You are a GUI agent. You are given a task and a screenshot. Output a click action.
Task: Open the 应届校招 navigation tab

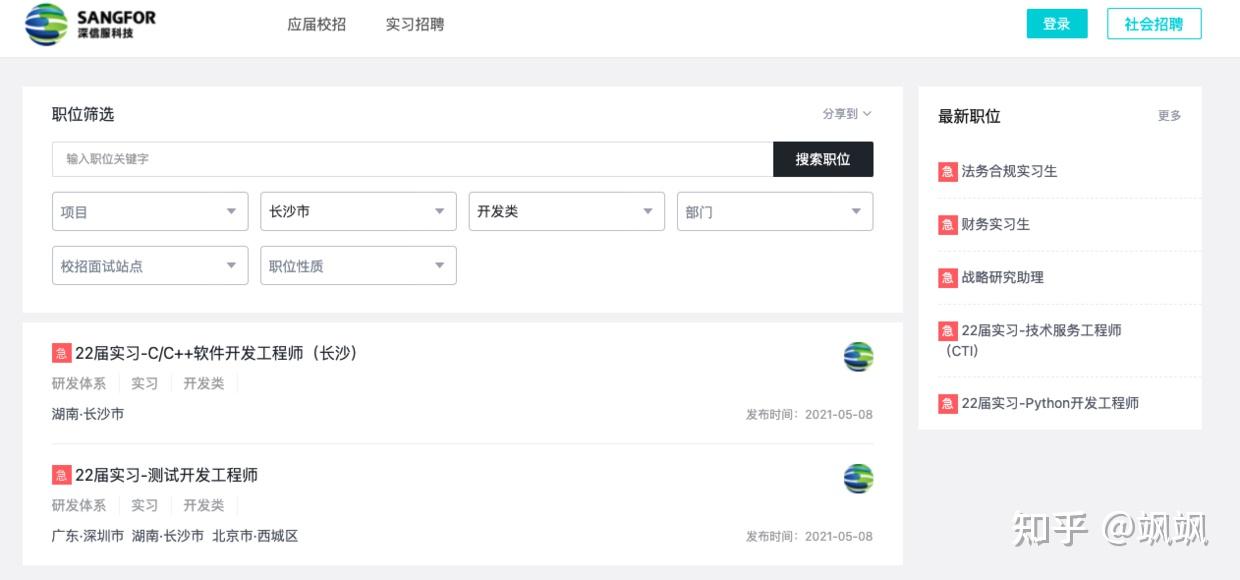(x=316, y=24)
